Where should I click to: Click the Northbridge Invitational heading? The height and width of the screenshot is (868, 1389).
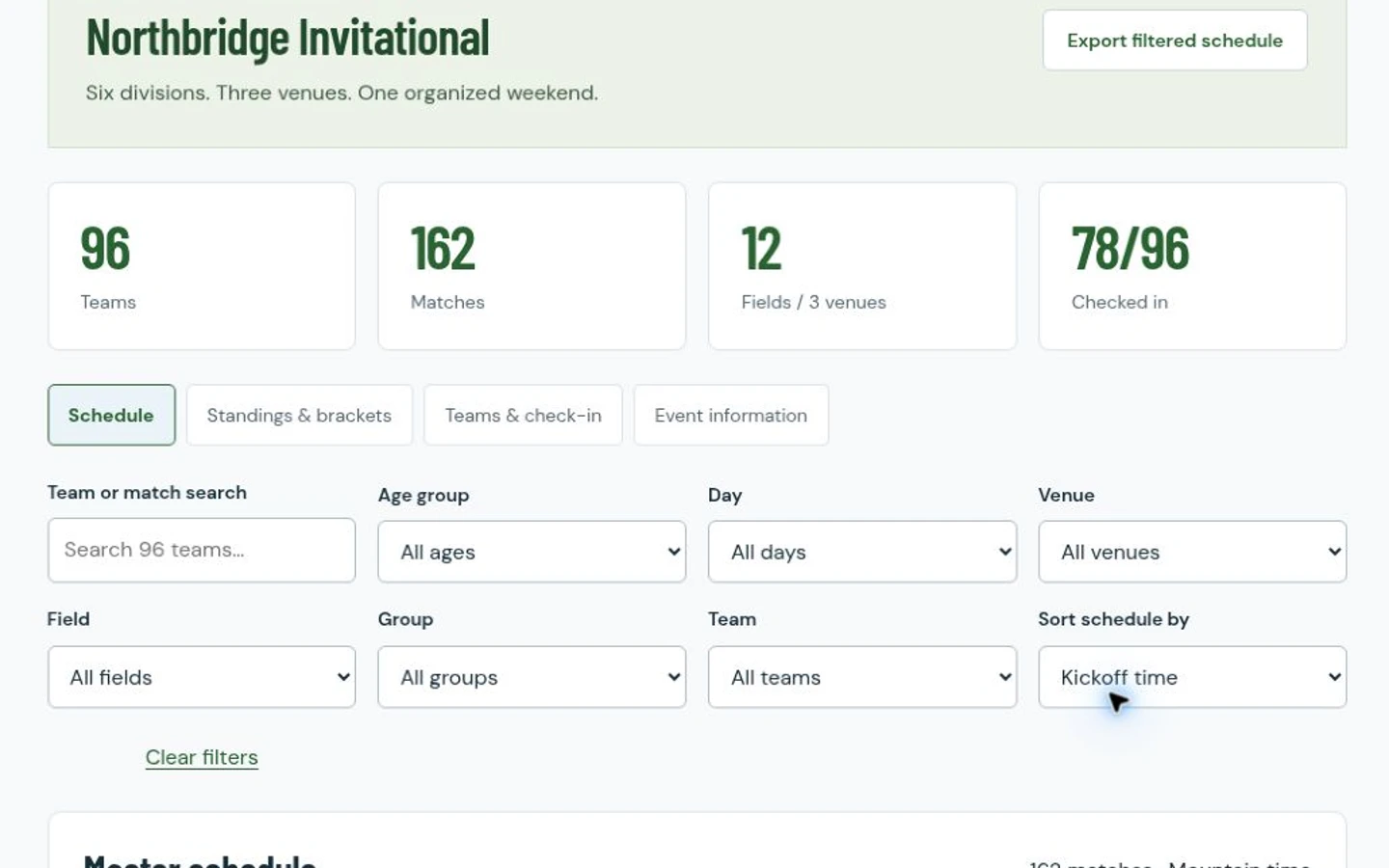pos(287,38)
